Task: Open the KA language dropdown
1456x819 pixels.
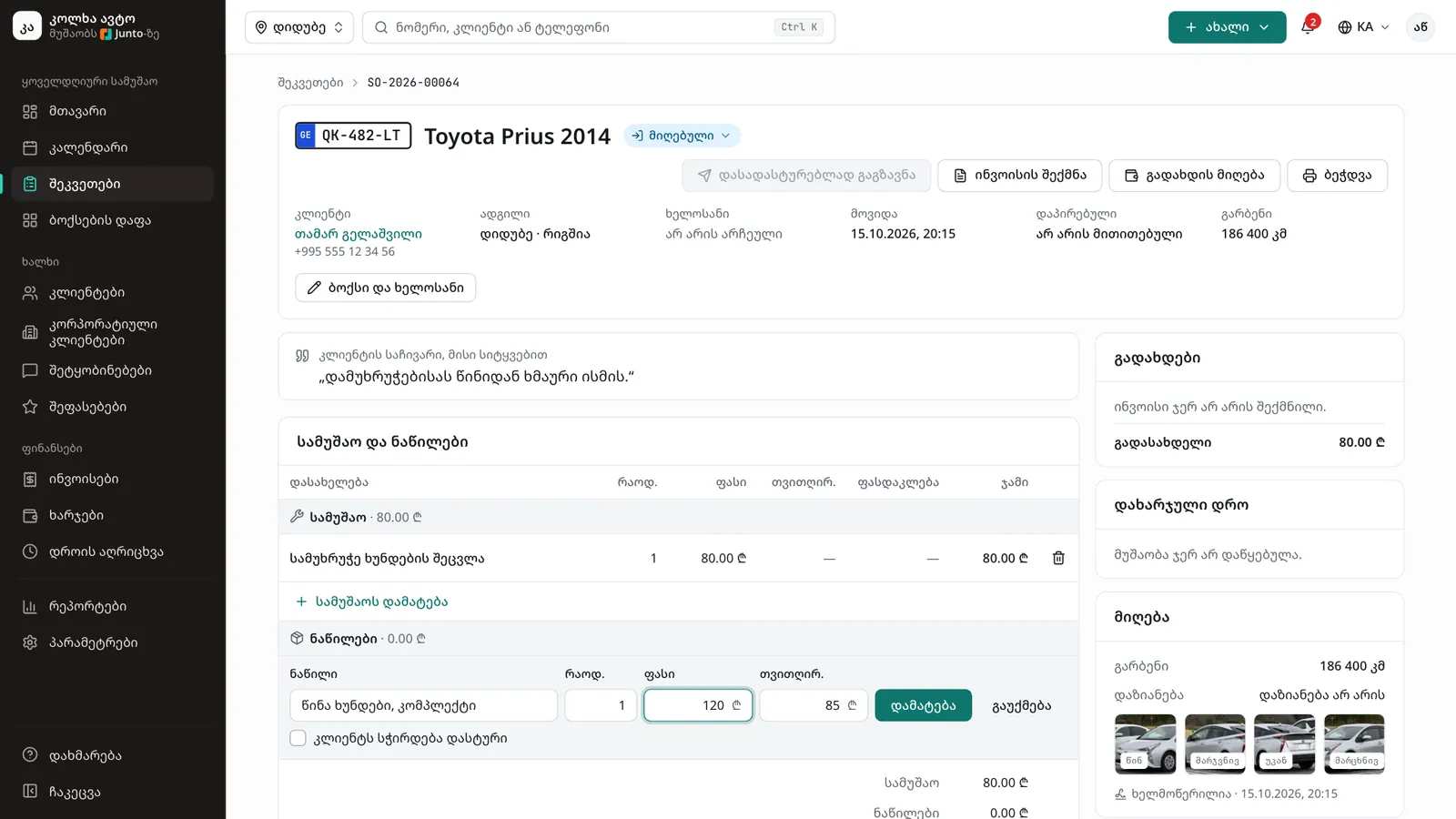Action: click(x=1363, y=27)
